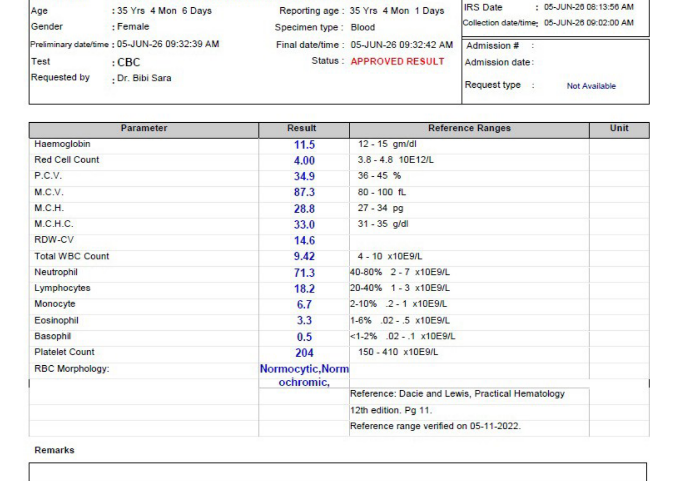Select the Specimen type value Blood
Screen dimensions: 674x481
click(363, 28)
